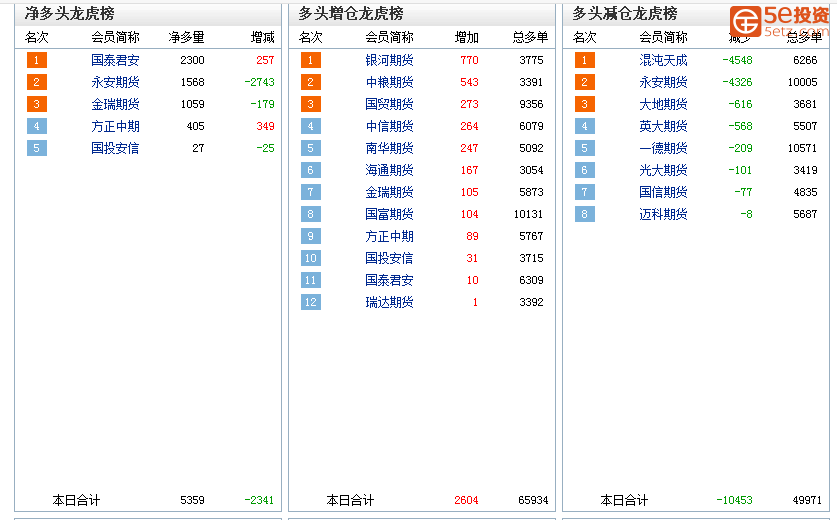Click the 净多头龙虎榜 panel title
Screen dimensions: 837x520
point(69,13)
